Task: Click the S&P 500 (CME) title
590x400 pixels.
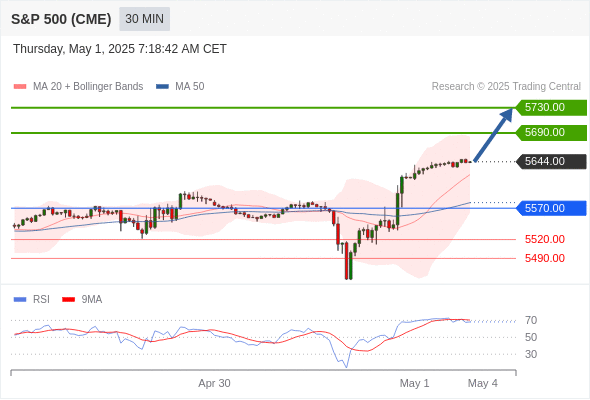Action: click(x=61, y=19)
